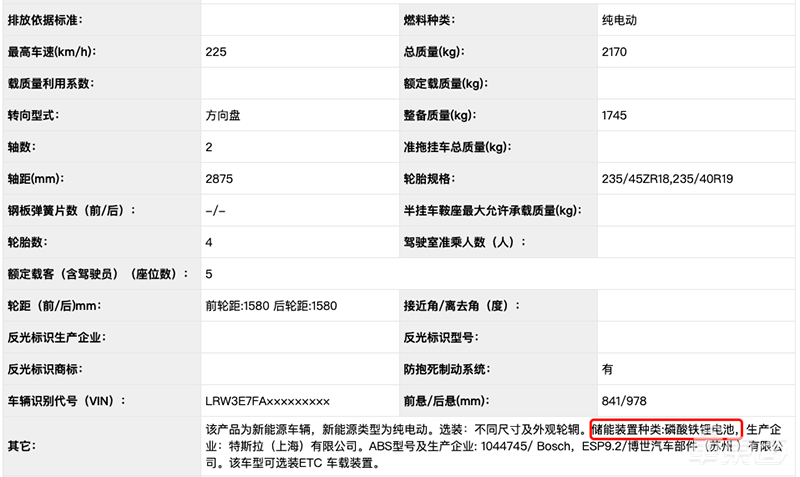Select the label 额定载质量(kg):

click(445, 84)
